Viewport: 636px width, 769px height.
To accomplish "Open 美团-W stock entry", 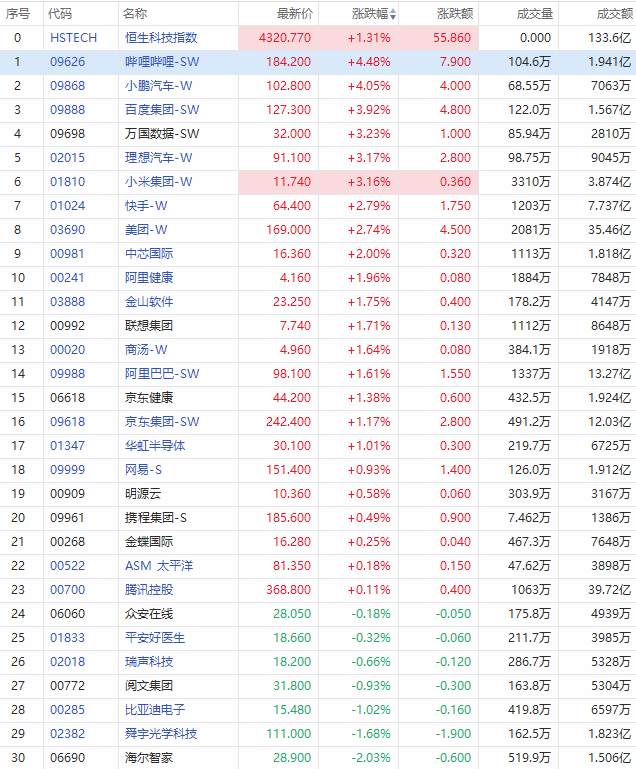I will [x=146, y=230].
